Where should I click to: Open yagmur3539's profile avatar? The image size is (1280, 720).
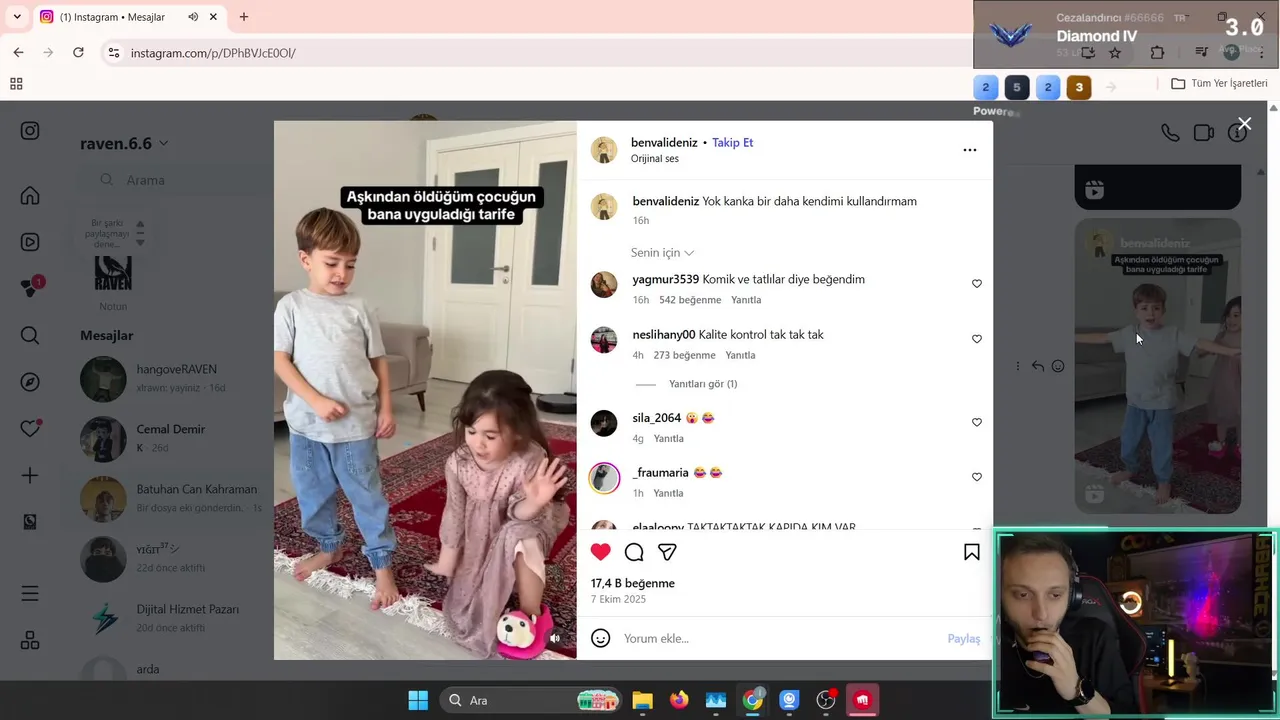pyautogui.click(x=604, y=285)
